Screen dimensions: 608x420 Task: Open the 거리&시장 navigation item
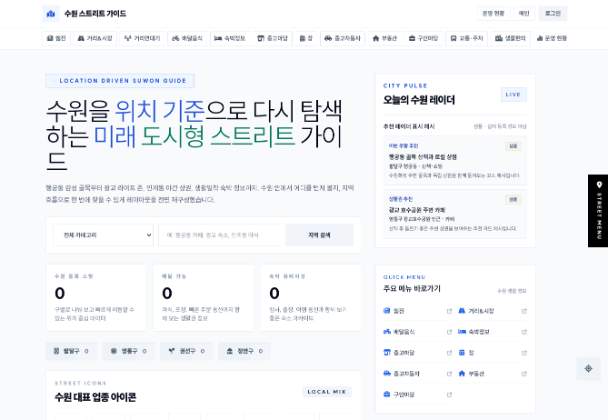(95, 38)
